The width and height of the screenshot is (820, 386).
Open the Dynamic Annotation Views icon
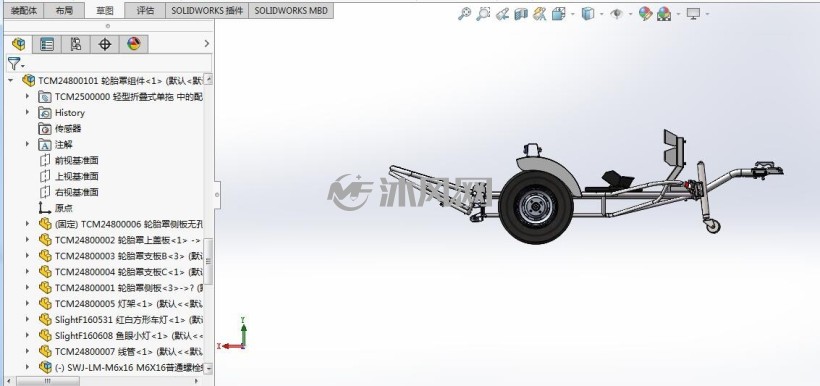click(x=540, y=14)
